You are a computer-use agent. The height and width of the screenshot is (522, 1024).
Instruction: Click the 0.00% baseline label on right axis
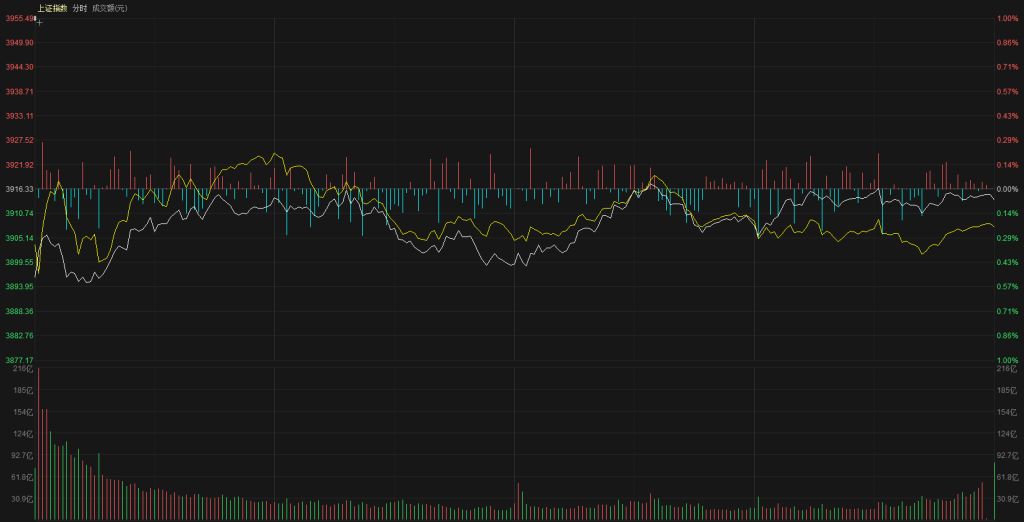1006,189
